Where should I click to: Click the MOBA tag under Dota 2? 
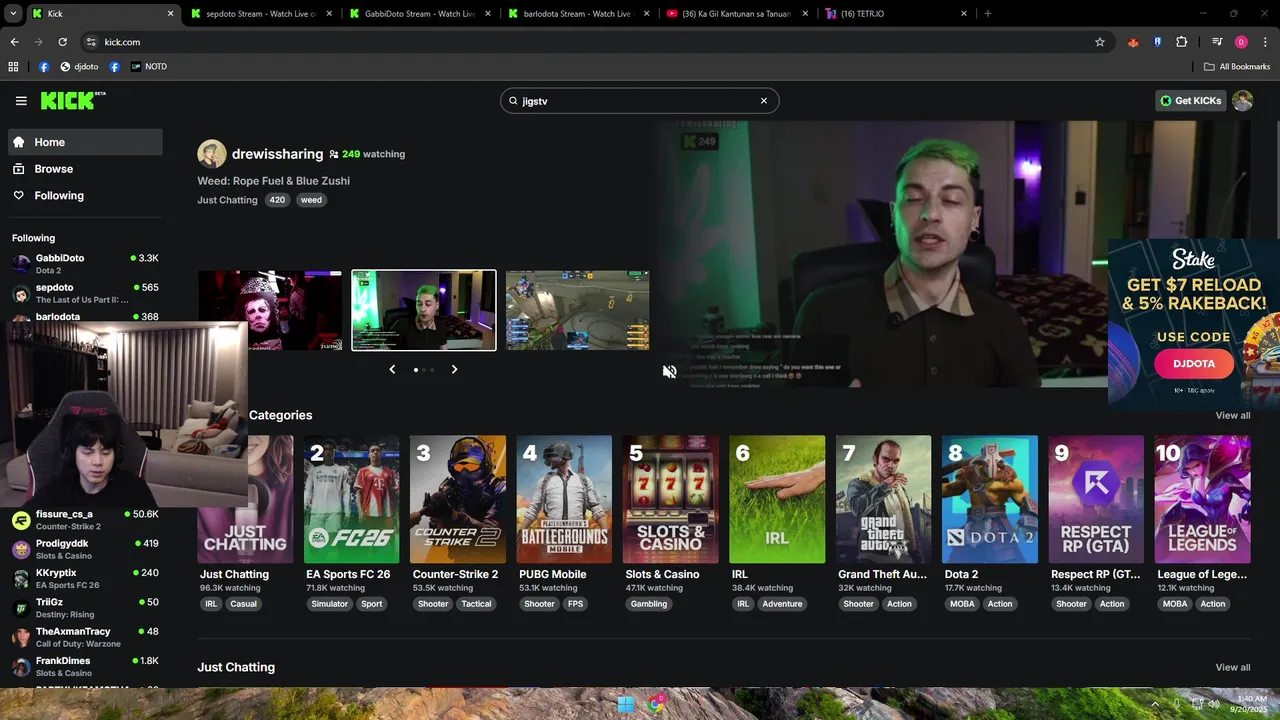click(962, 604)
